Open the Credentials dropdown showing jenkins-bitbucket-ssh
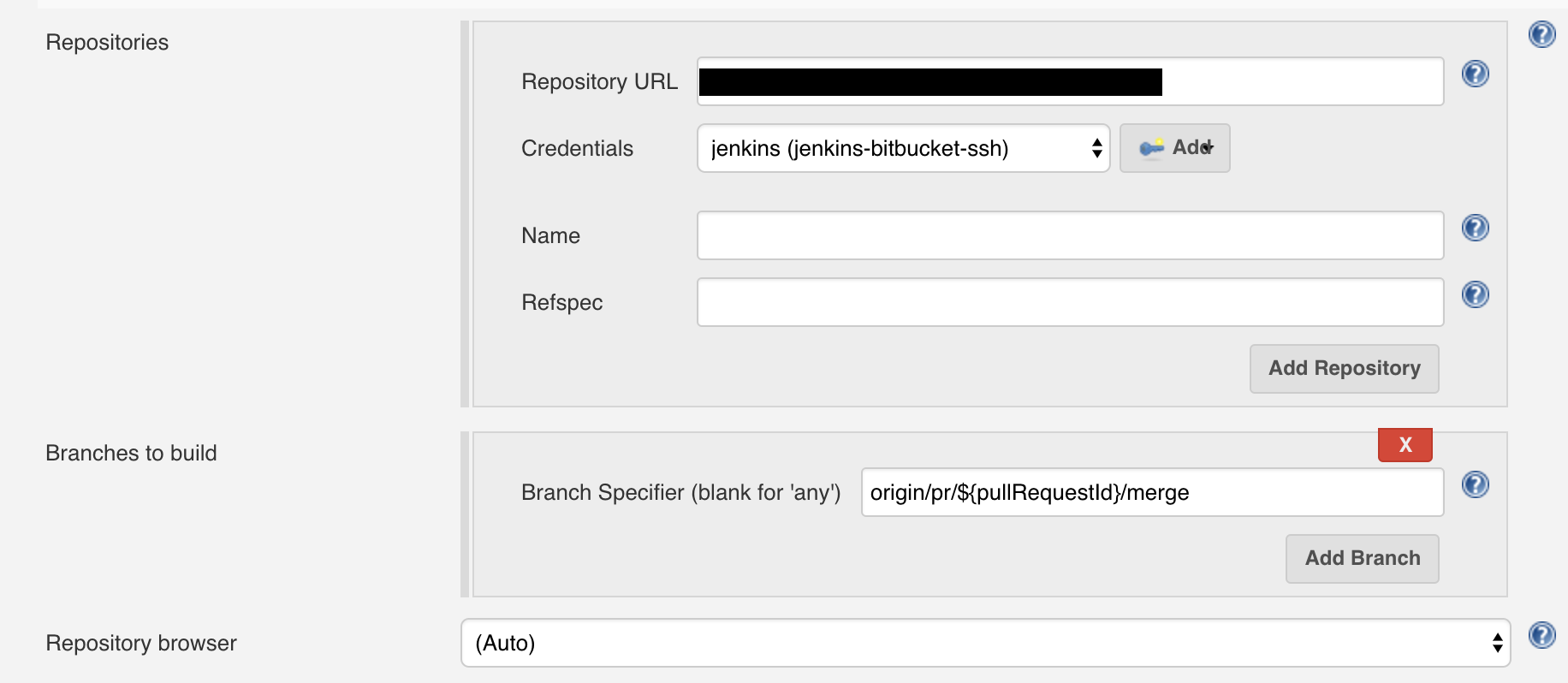 [x=903, y=148]
